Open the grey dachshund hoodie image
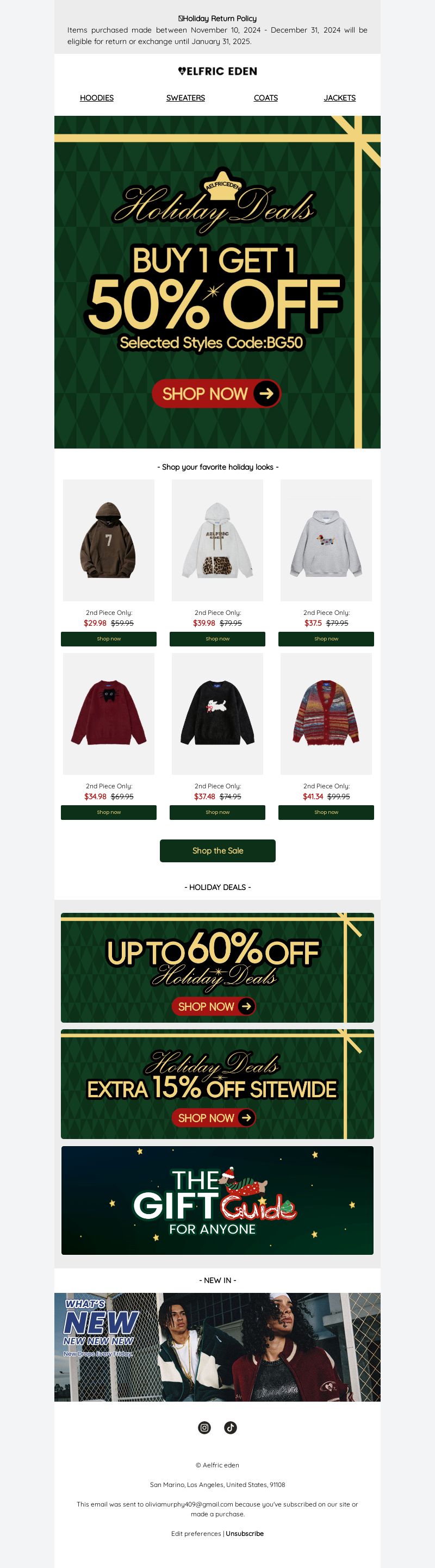Screen dimensions: 435x1568 [x=326, y=540]
